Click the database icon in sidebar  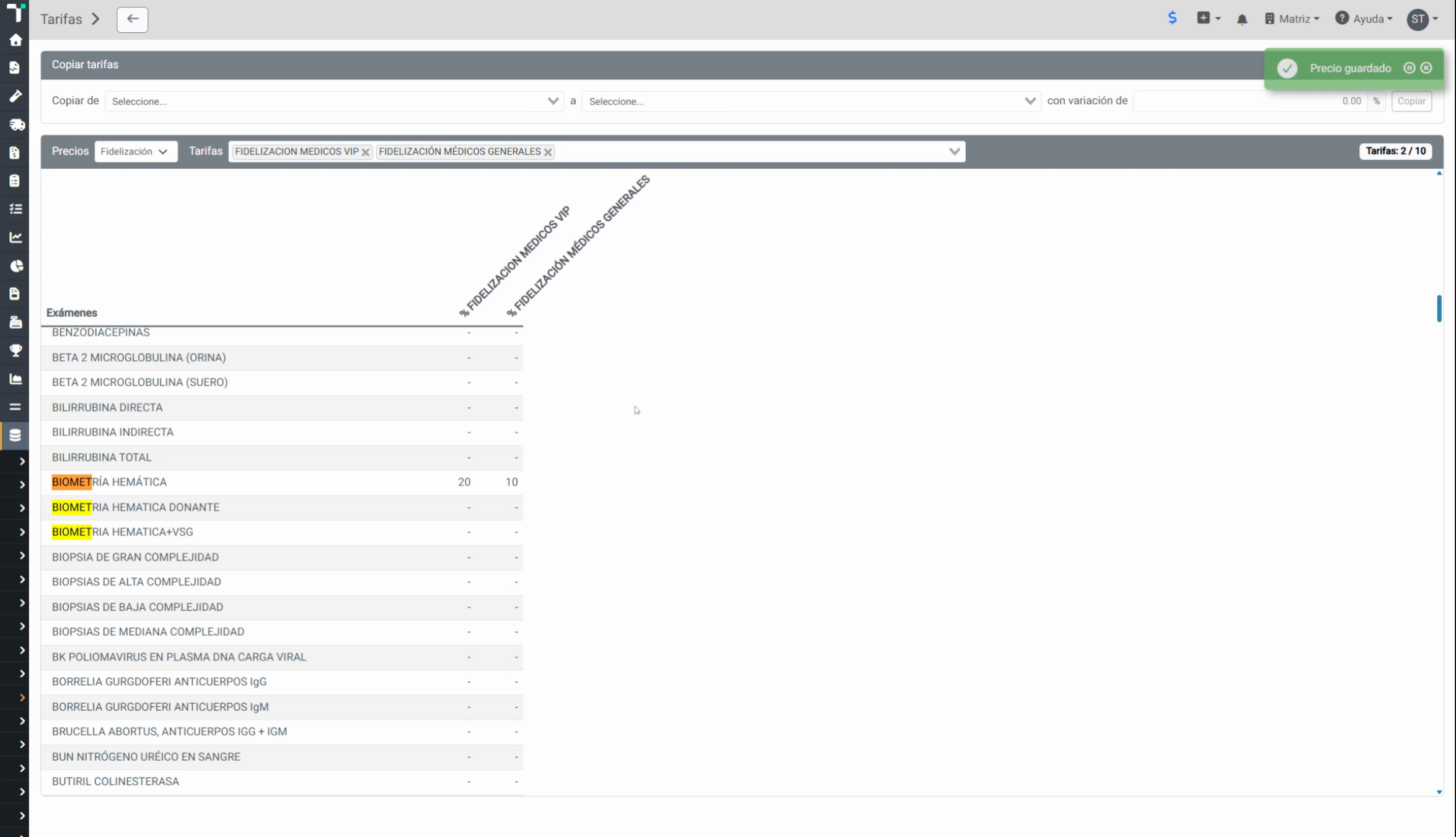(15, 435)
